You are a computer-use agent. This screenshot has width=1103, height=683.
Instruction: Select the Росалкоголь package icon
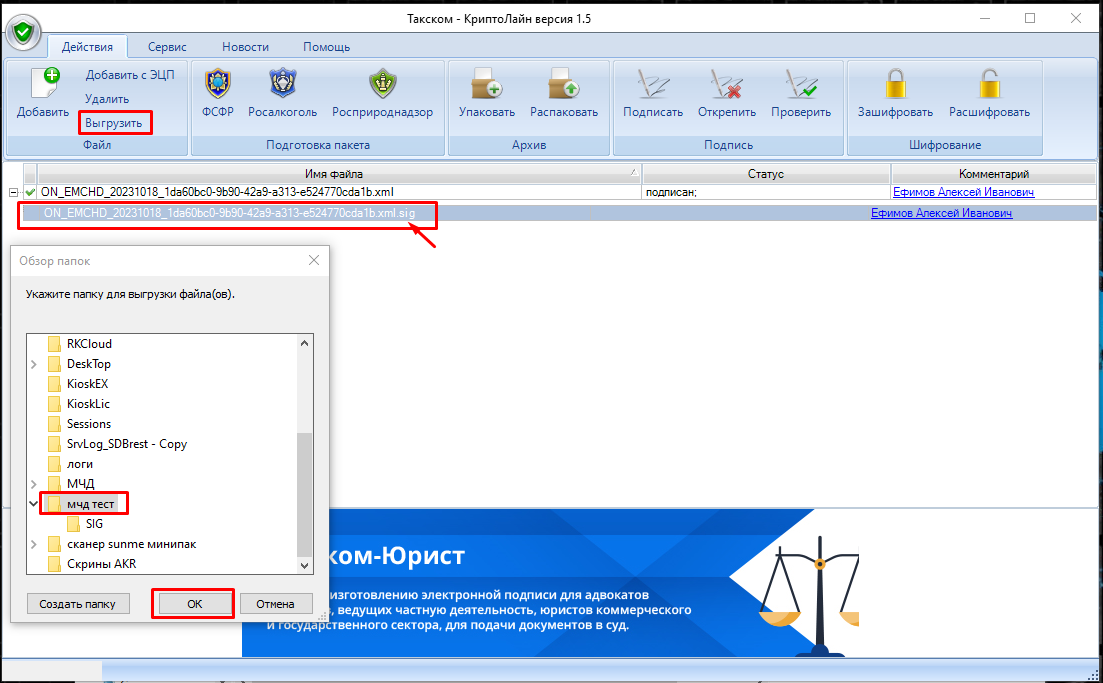[x=283, y=84]
